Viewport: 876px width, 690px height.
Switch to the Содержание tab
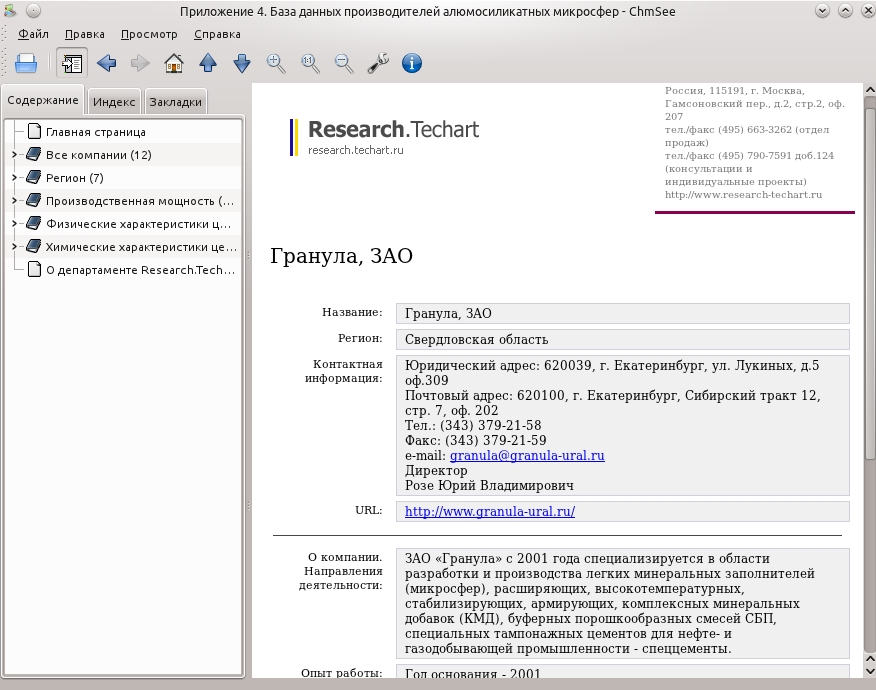(42, 101)
